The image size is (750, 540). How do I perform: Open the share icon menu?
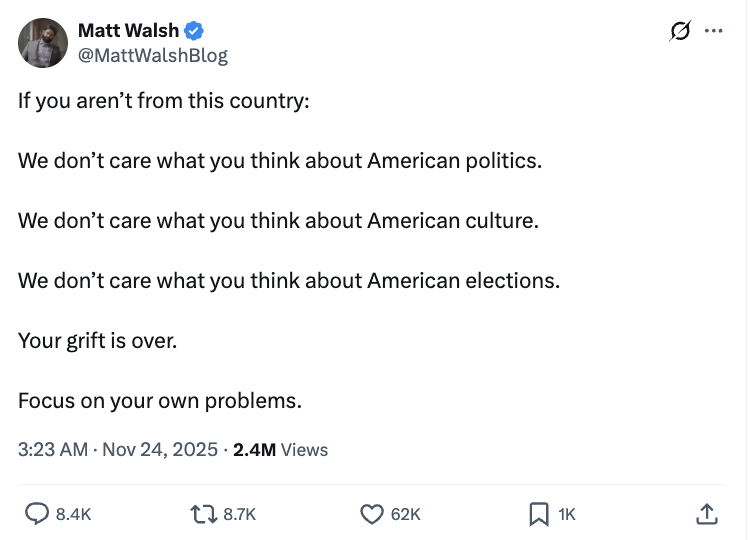tap(706, 514)
